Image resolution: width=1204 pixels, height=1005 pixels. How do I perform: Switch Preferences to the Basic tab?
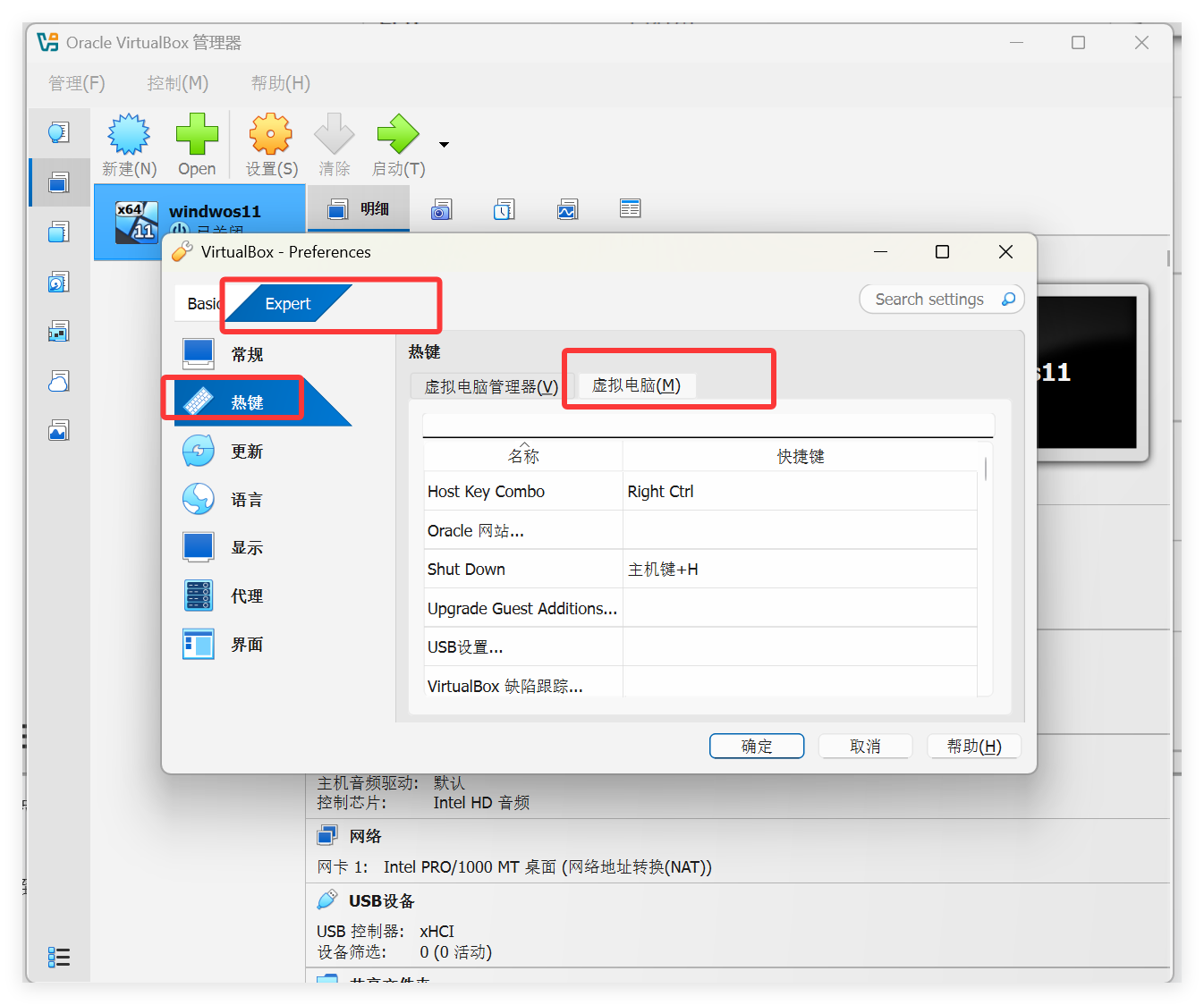tap(202, 304)
